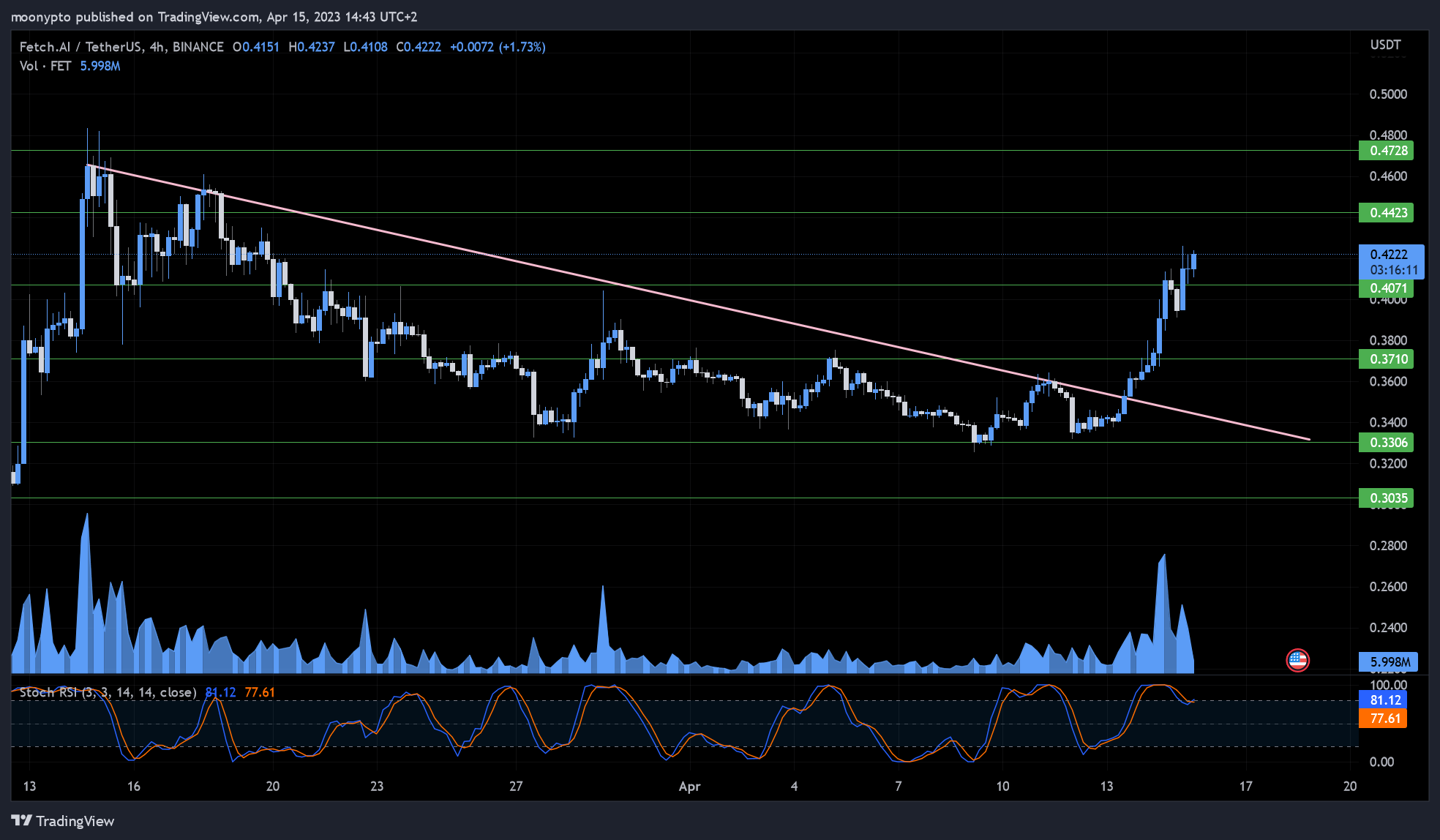Click the Stoch RSI orange value 77.61 axis label
The height and width of the screenshot is (840, 1440).
[1383, 719]
